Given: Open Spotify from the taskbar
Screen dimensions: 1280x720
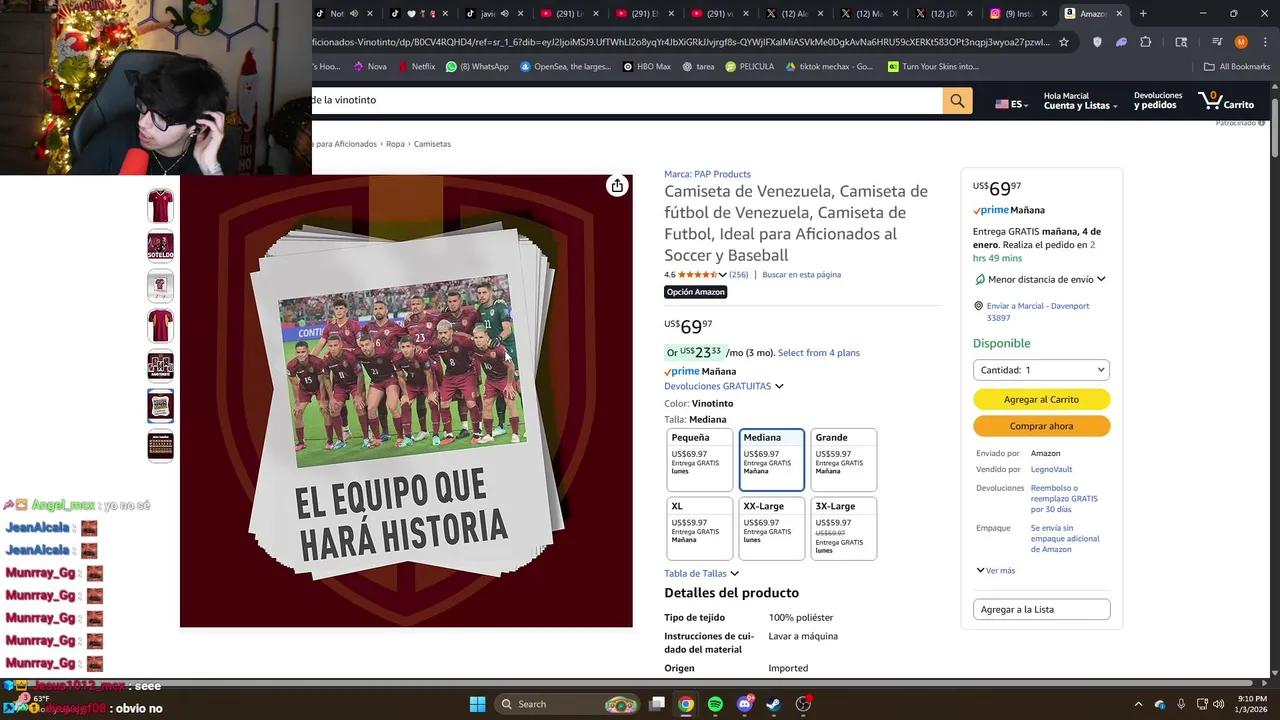Looking at the screenshot, I should (715, 704).
